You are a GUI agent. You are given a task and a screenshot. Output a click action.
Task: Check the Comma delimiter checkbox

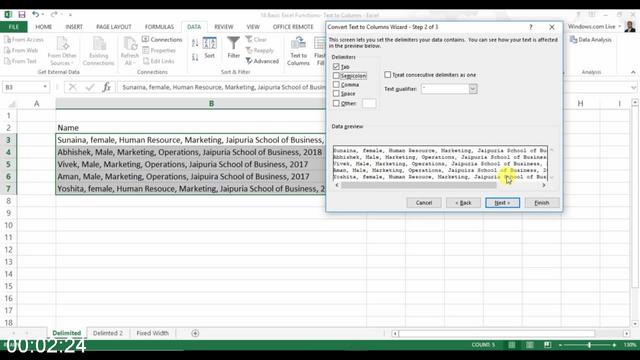click(x=336, y=84)
